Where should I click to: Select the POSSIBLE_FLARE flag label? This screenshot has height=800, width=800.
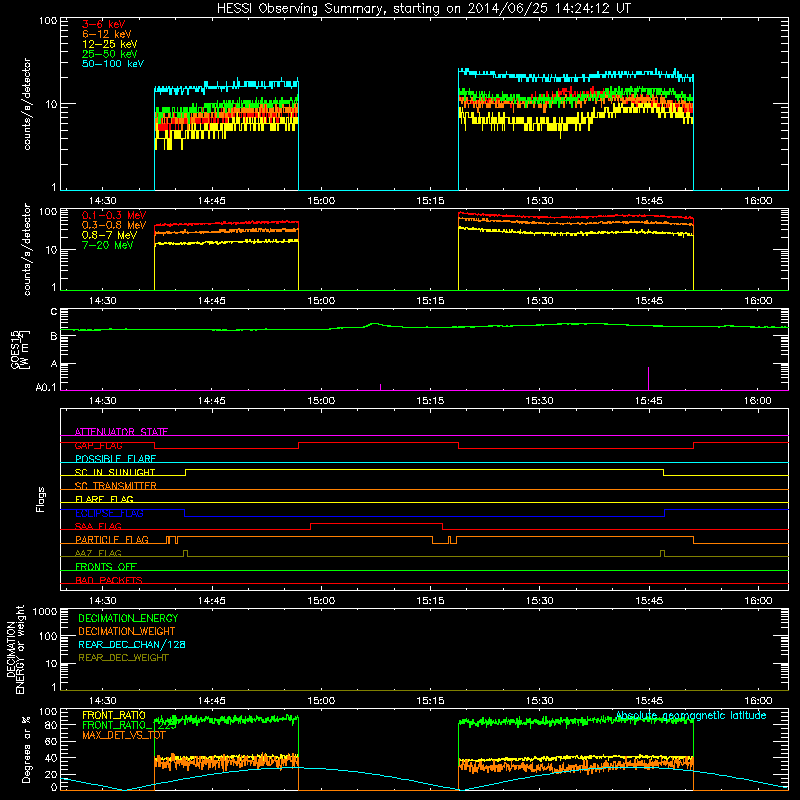[x=115, y=459]
